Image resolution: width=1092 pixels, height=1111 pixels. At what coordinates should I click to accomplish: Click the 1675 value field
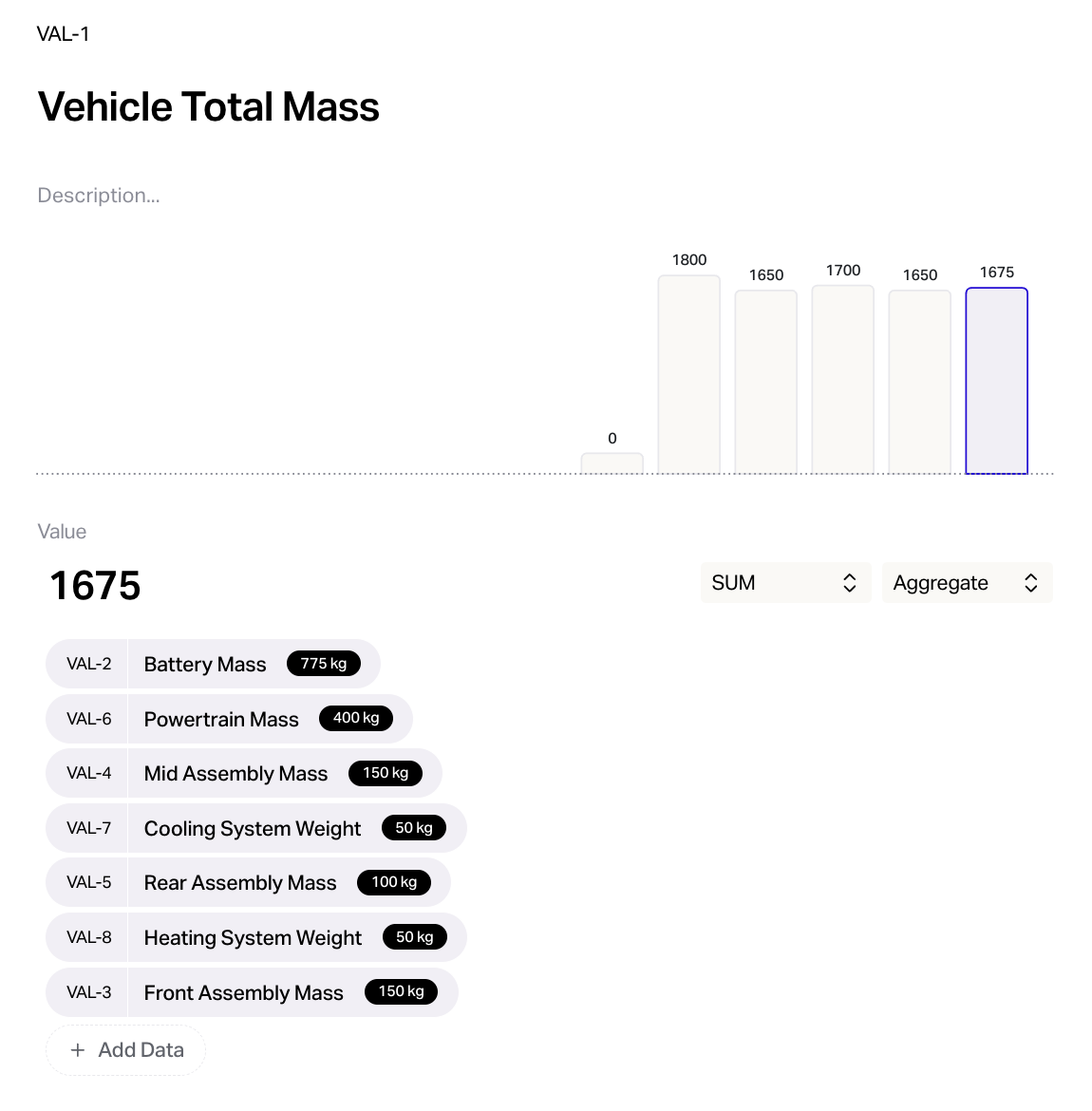95,585
